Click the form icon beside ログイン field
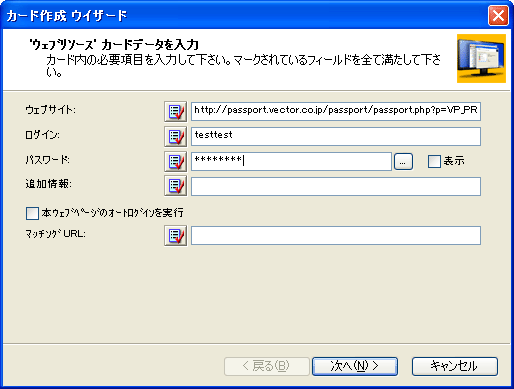 pos(176,136)
